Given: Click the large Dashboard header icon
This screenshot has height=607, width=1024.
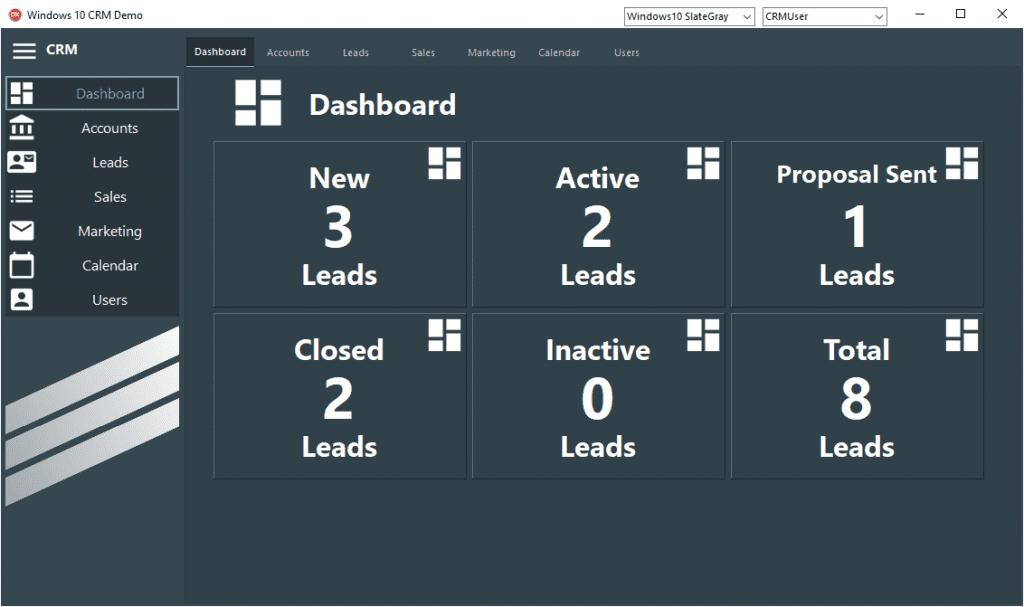Looking at the screenshot, I should click(258, 103).
